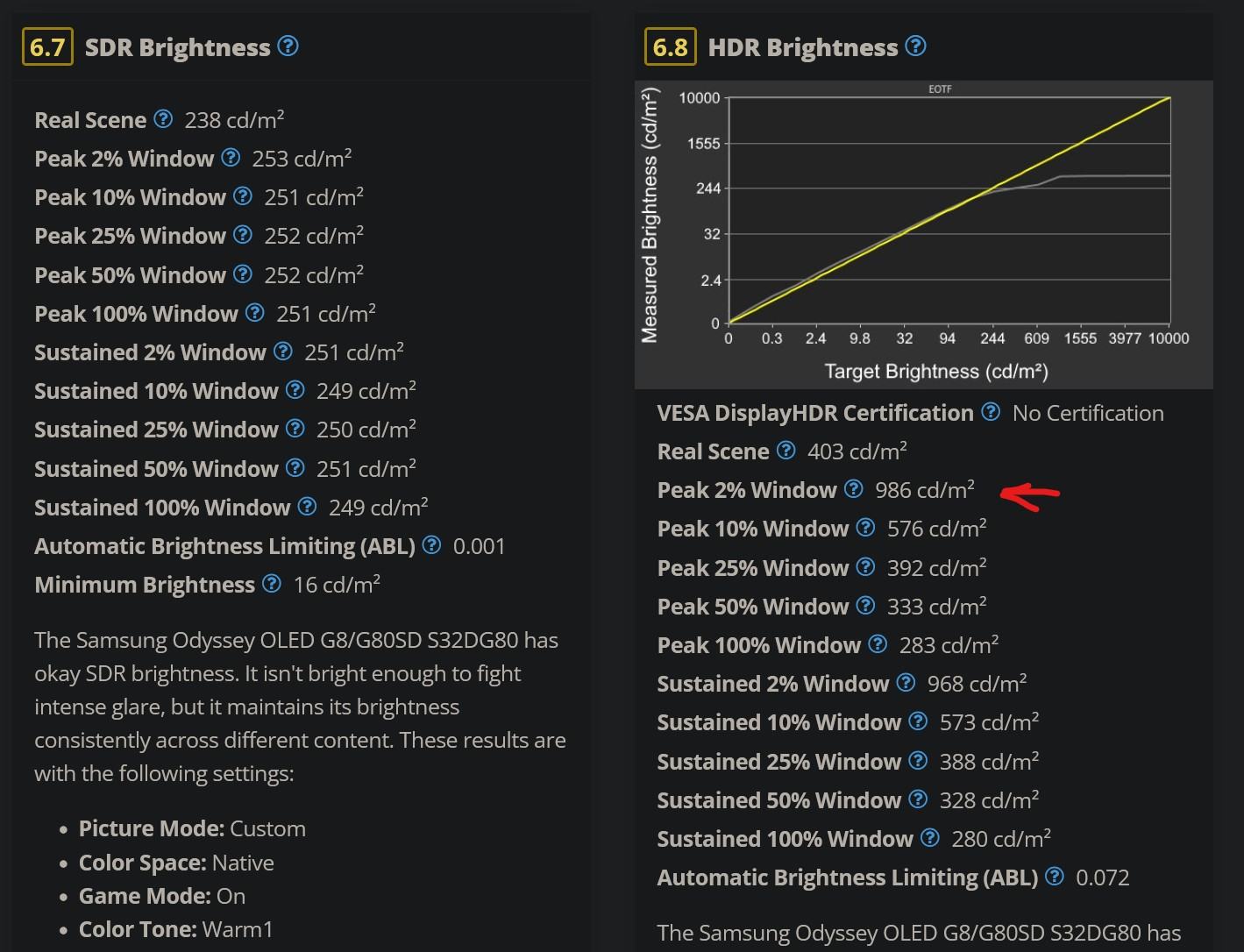Click help icon beside SDR Automatic Brightness Limiting
The height and width of the screenshot is (952, 1244).
point(431,544)
